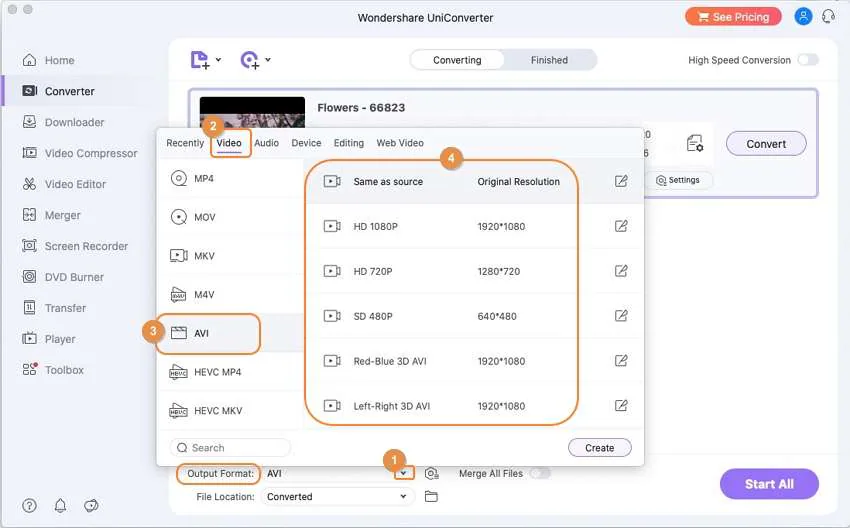850x528 pixels.
Task: Show the Converting list
Action: (x=457, y=60)
